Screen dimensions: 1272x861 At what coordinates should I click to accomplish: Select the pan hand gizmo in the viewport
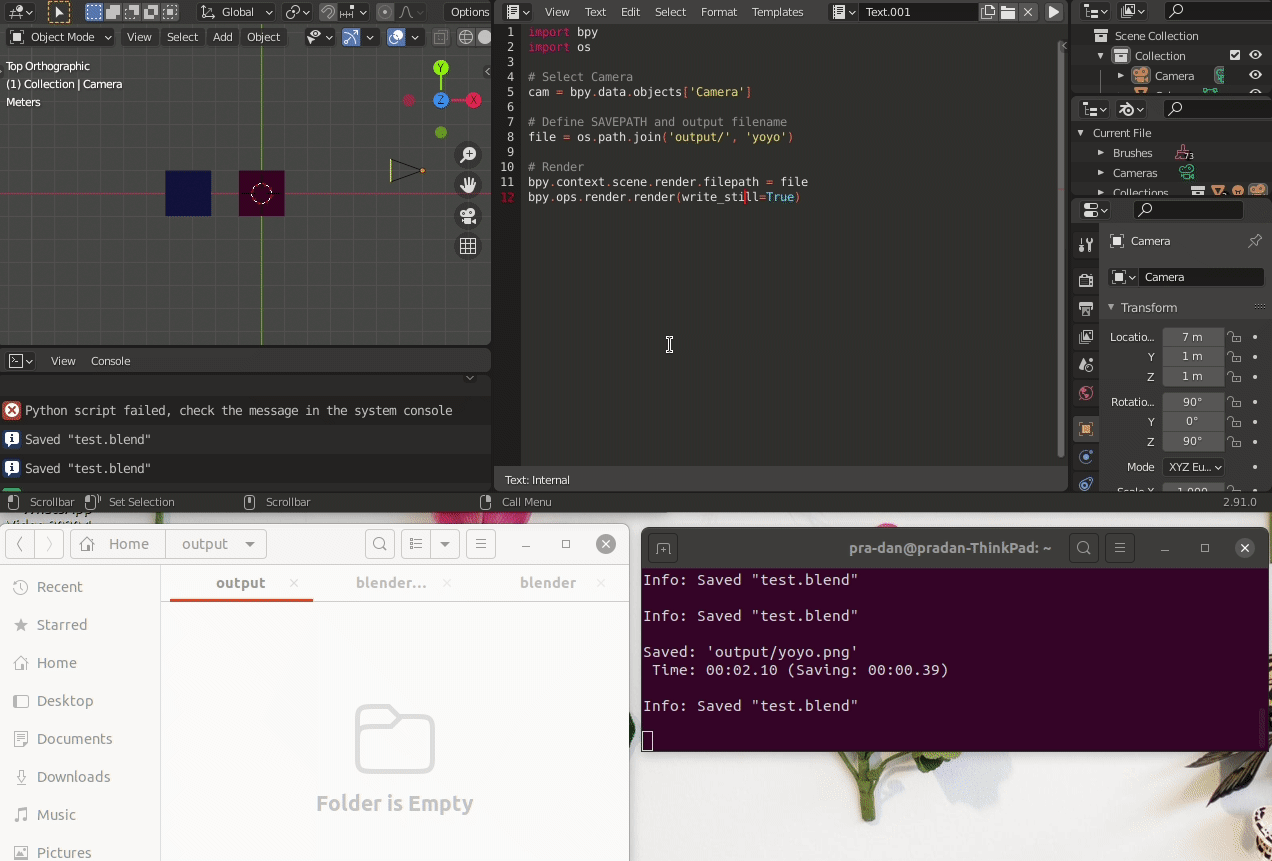tap(468, 185)
